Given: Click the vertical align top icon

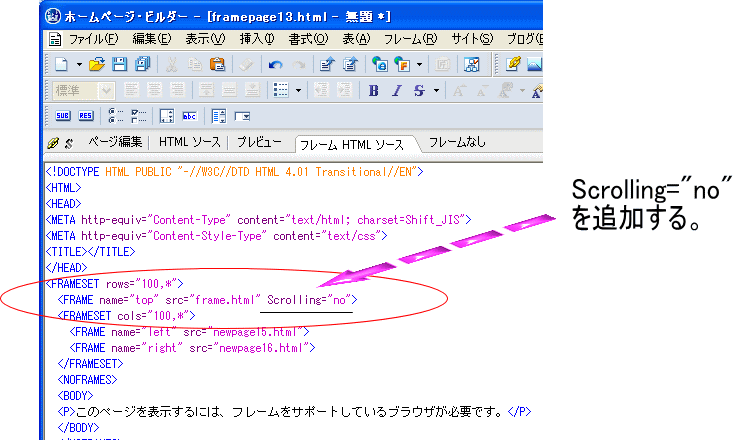Looking at the screenshot, I should pos(206,90).
